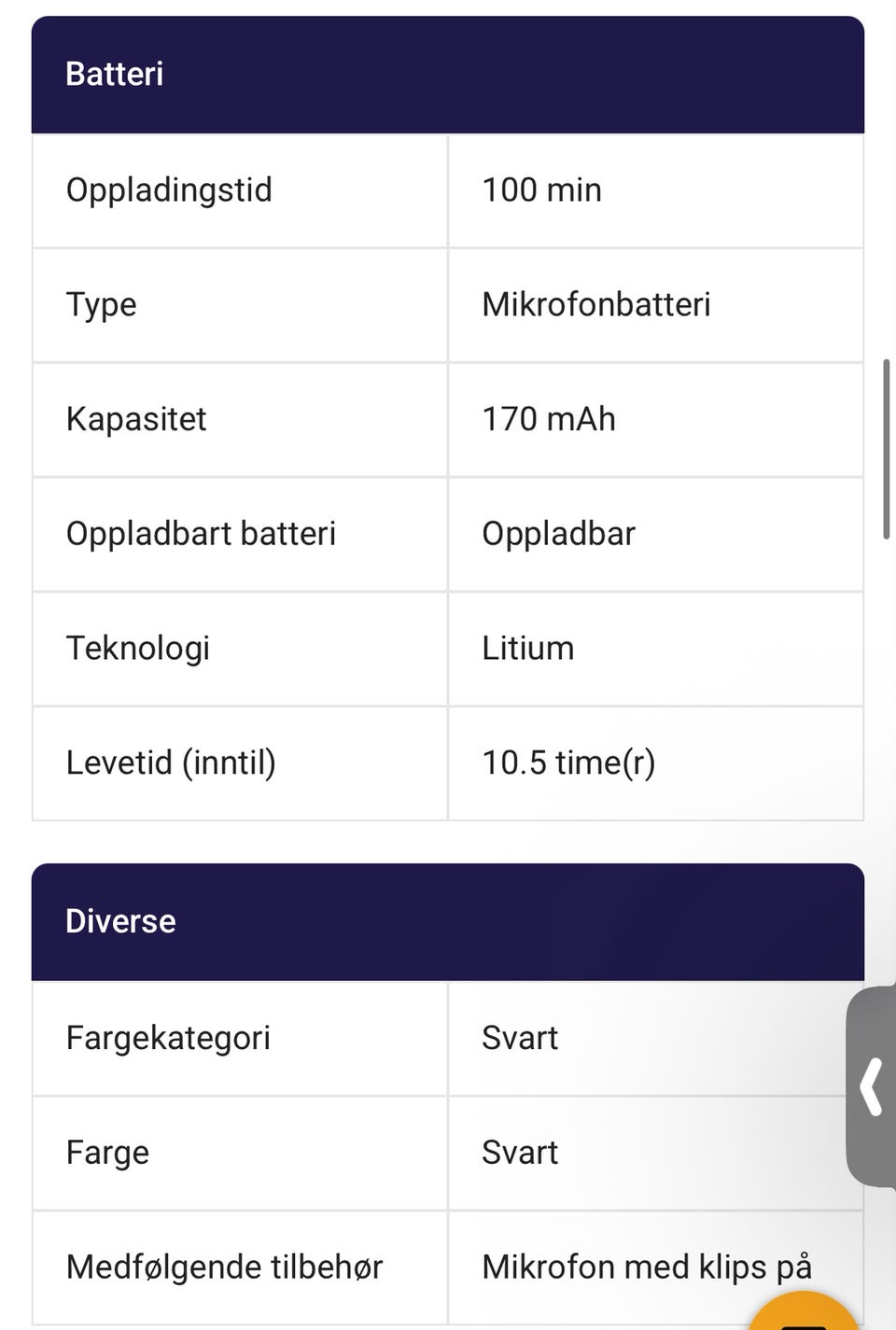Image resolution: width=896 pixels, height=1330 pixels.
Task: Select the Oppladingstid label cell
Action: pos(169,190)
